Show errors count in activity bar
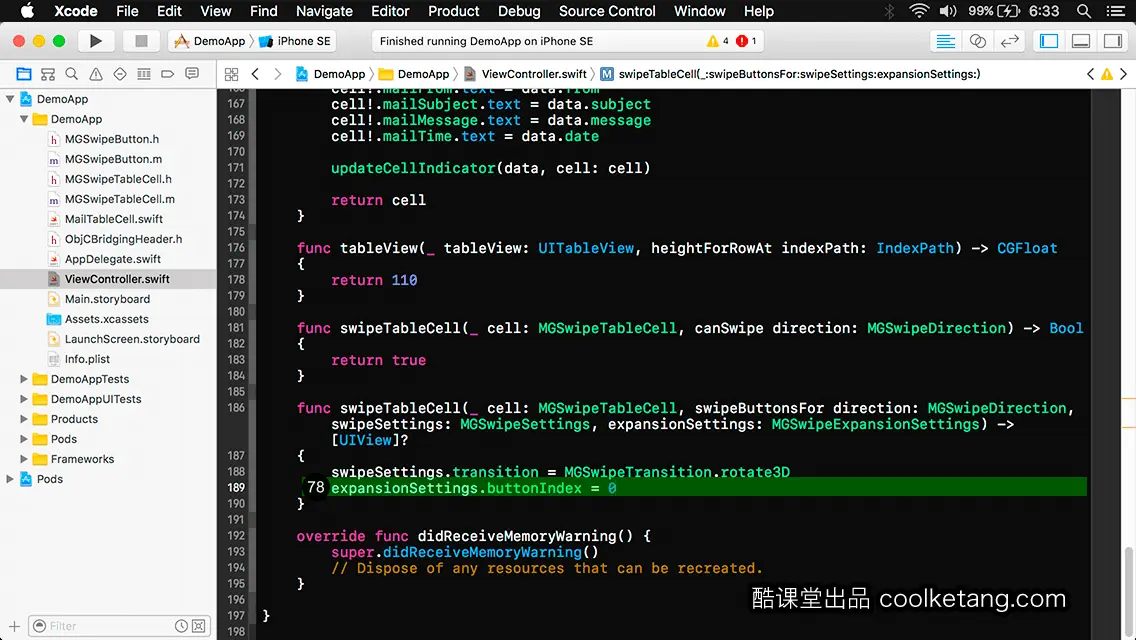This screenshot has height=640, width=1136. (x=746, y=41)
